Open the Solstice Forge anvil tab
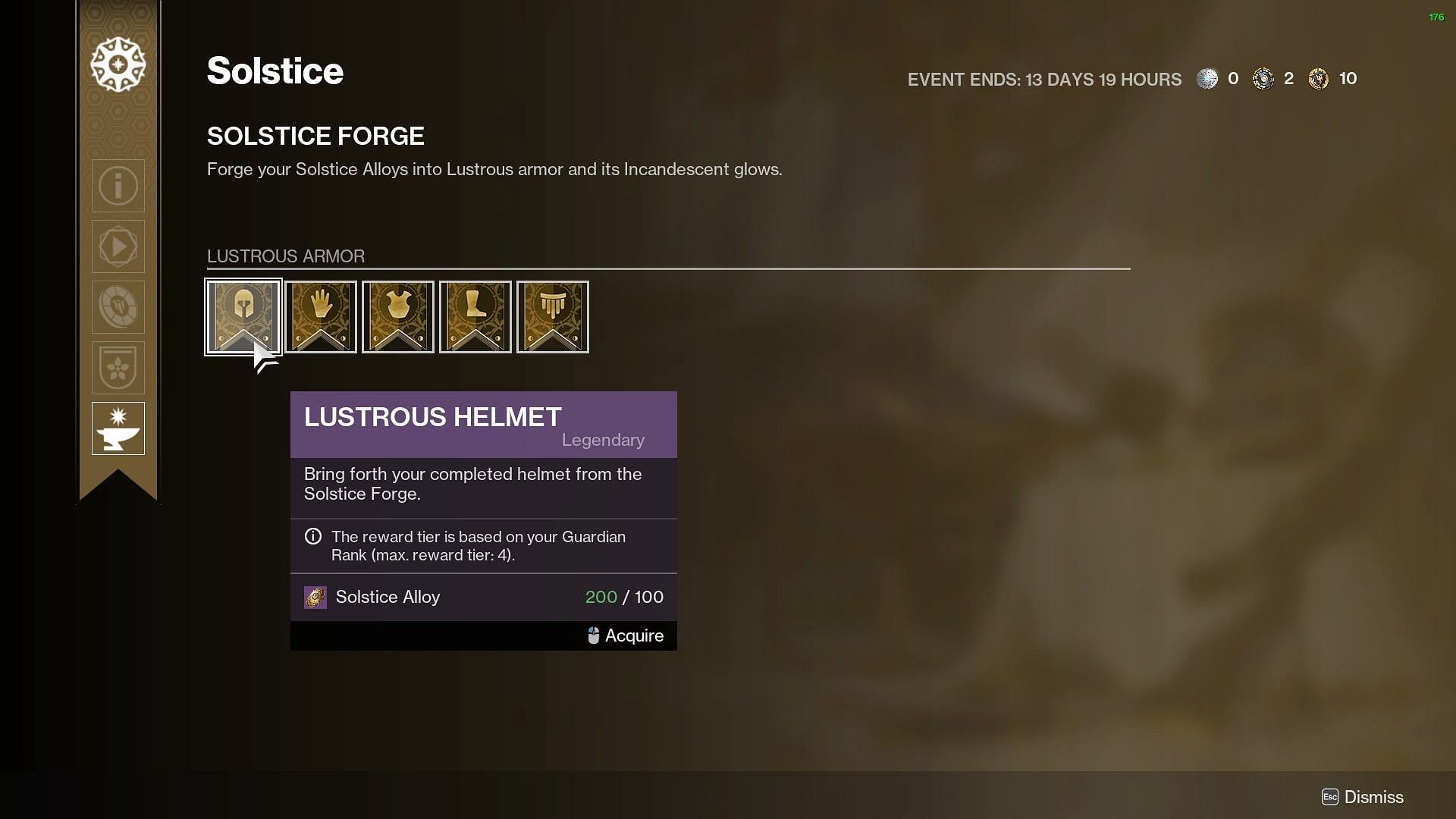This screenshot has height=819, width=1456. click(x=118, y=428)
